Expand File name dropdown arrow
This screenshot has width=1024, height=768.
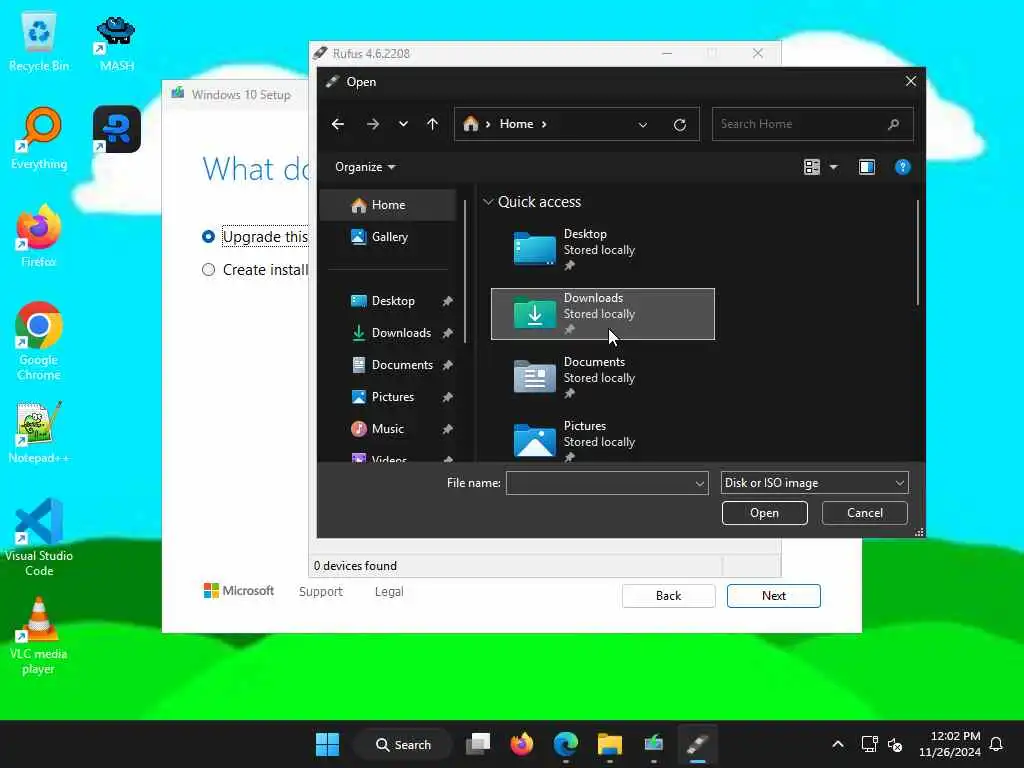point(699,483)
